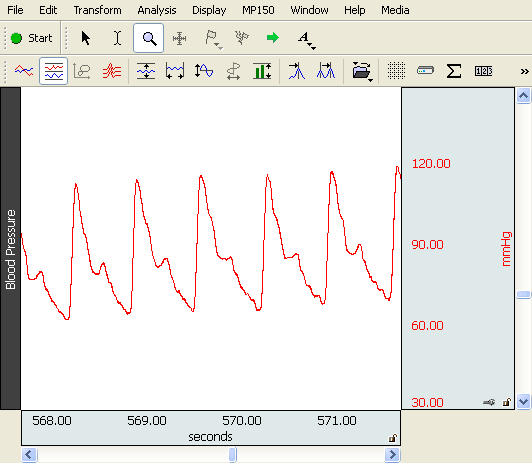Expand the toolbar overflow chevron
532x463 pixels.
point(524,72)
